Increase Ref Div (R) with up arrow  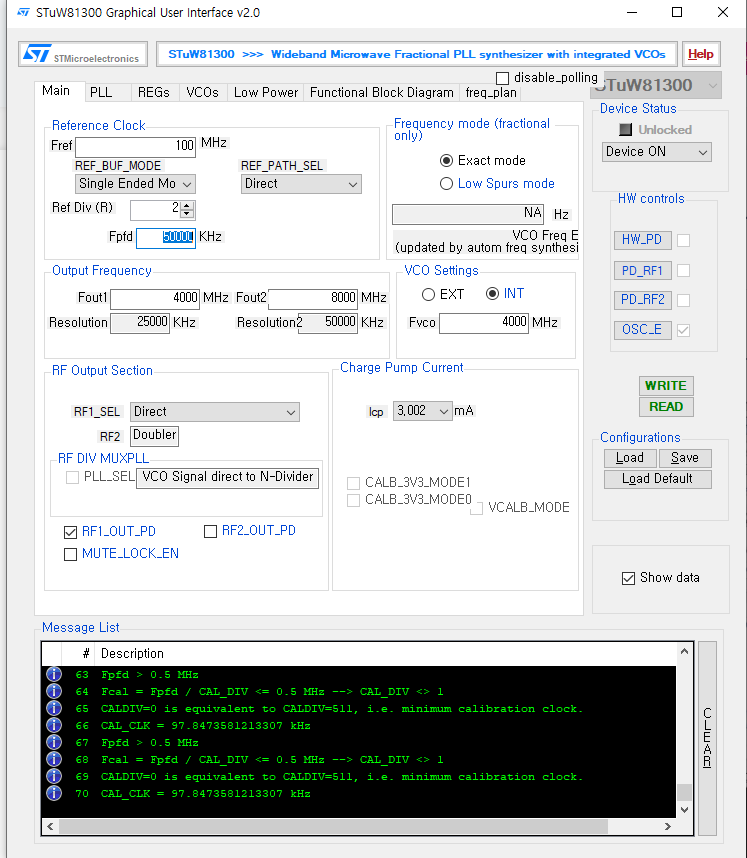tap(187, 205)
